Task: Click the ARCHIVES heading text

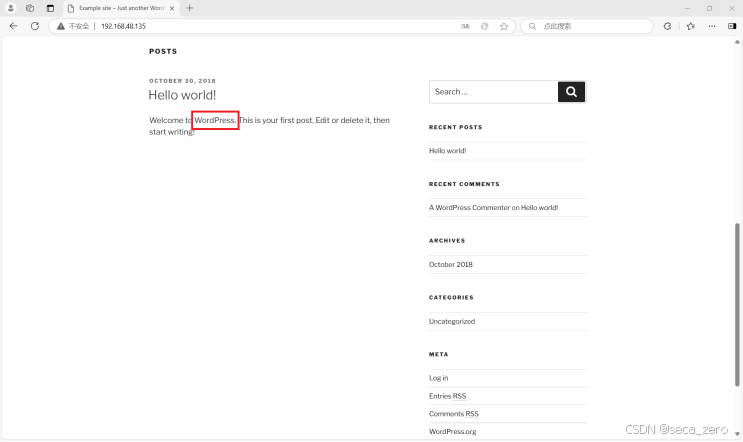Action: pos(447,241)
